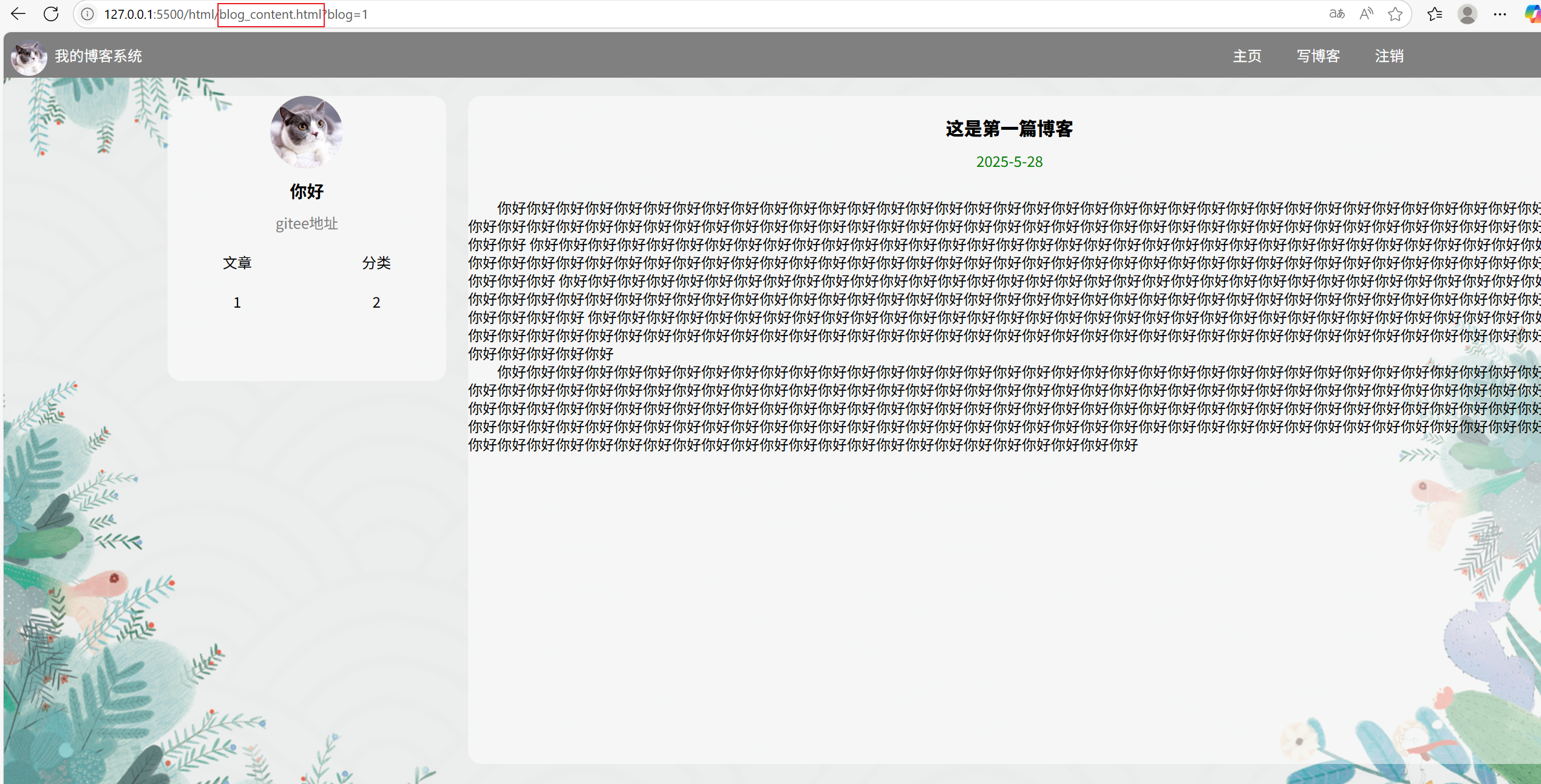Image resolution: width=1541 pixels, height=784 pixels.
Task: Open the favorites list icon
Action: (x=1435, y=14)
